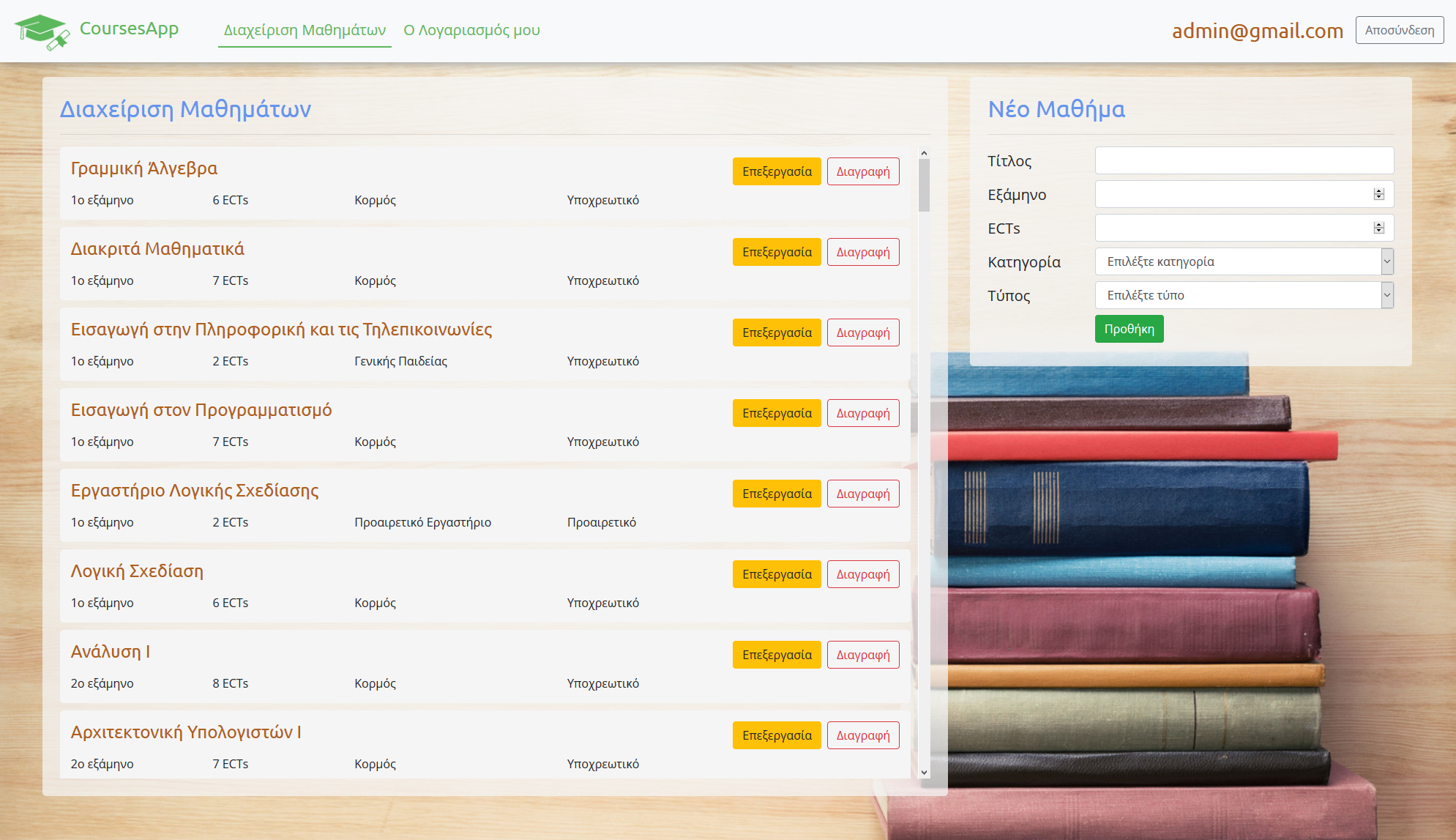Edit the Ανάλυση Ι course
1456x840 pixels.
pyautogui.click(x=777, y=655)
